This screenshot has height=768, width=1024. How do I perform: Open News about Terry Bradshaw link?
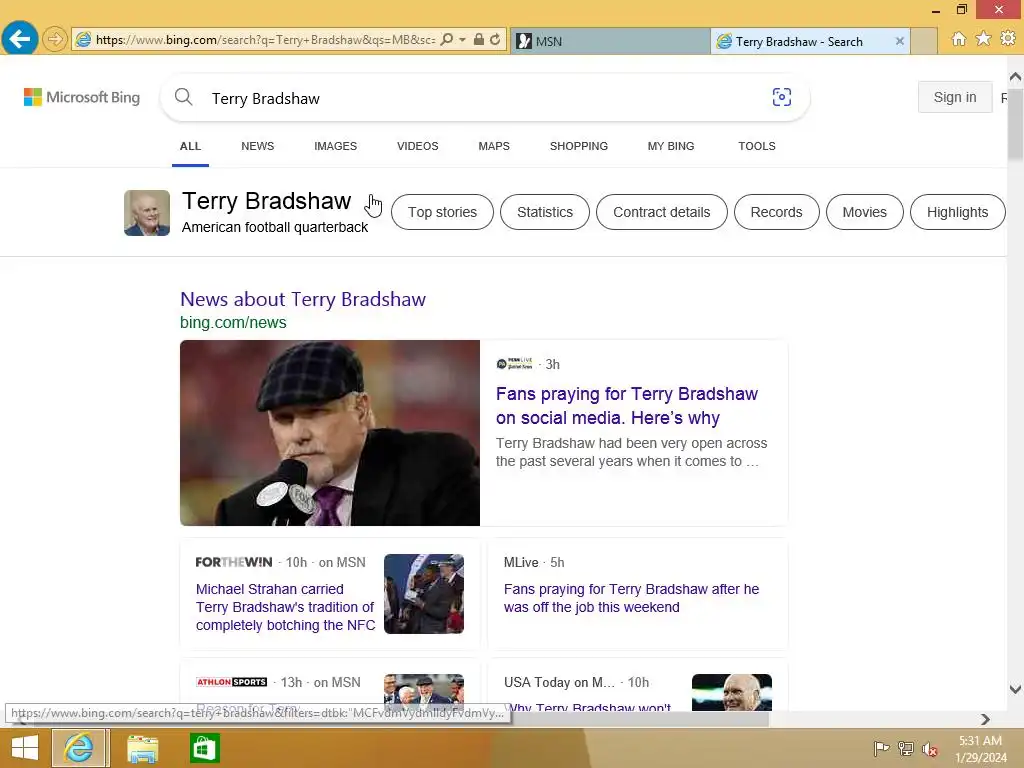click(303, 299)
